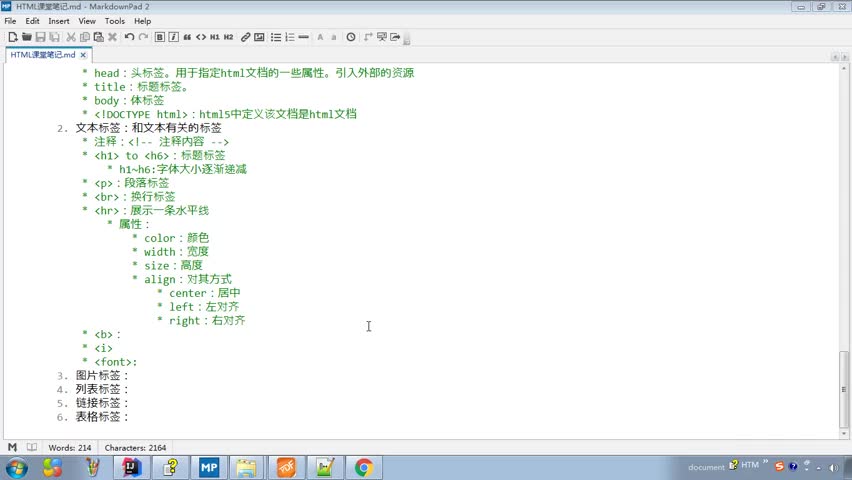Open File Explorer from taskbar
This screenshot has width=852, height=480.
tap(247, 467)
